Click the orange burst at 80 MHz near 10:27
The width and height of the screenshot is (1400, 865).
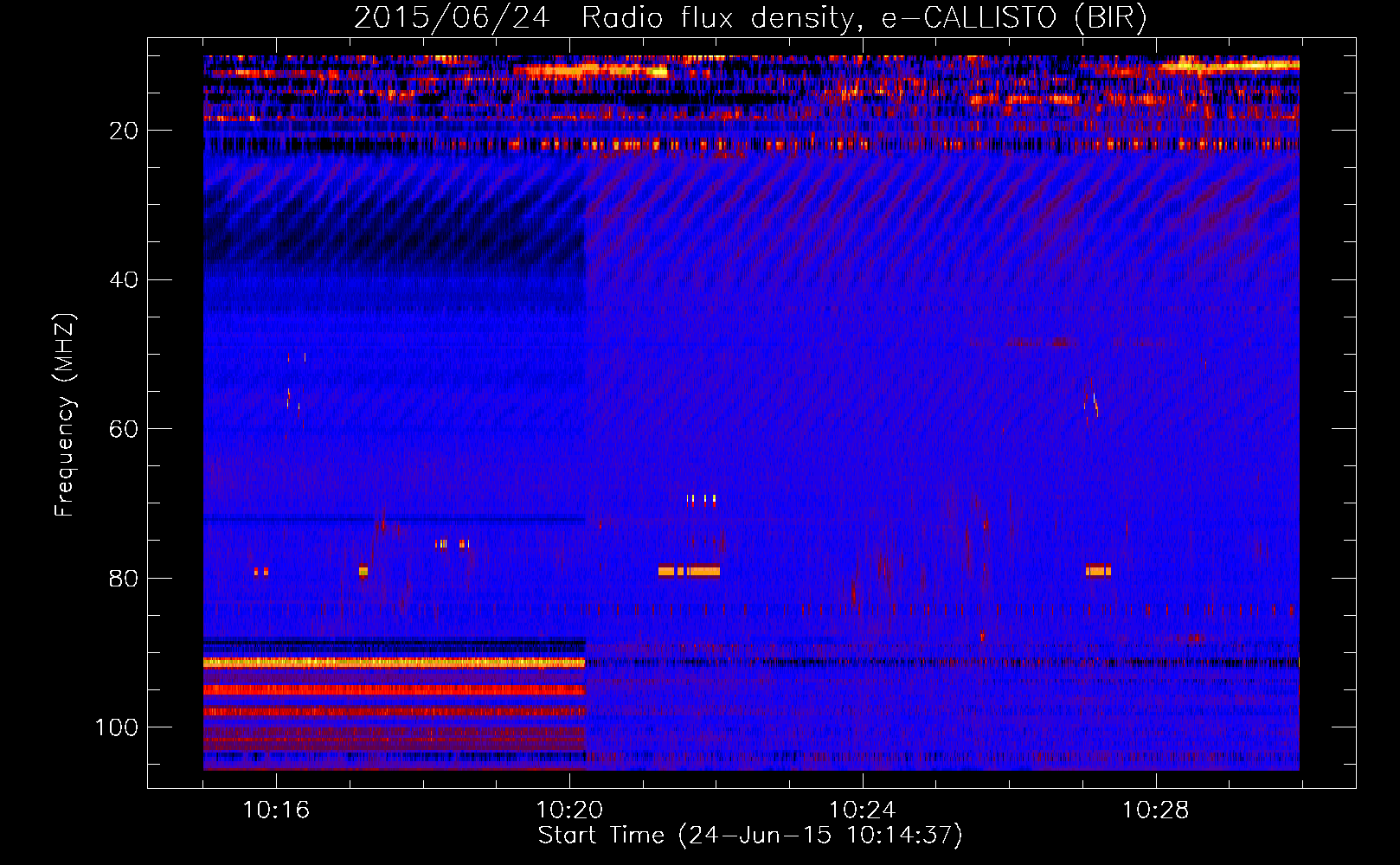tap(1098, 571)
